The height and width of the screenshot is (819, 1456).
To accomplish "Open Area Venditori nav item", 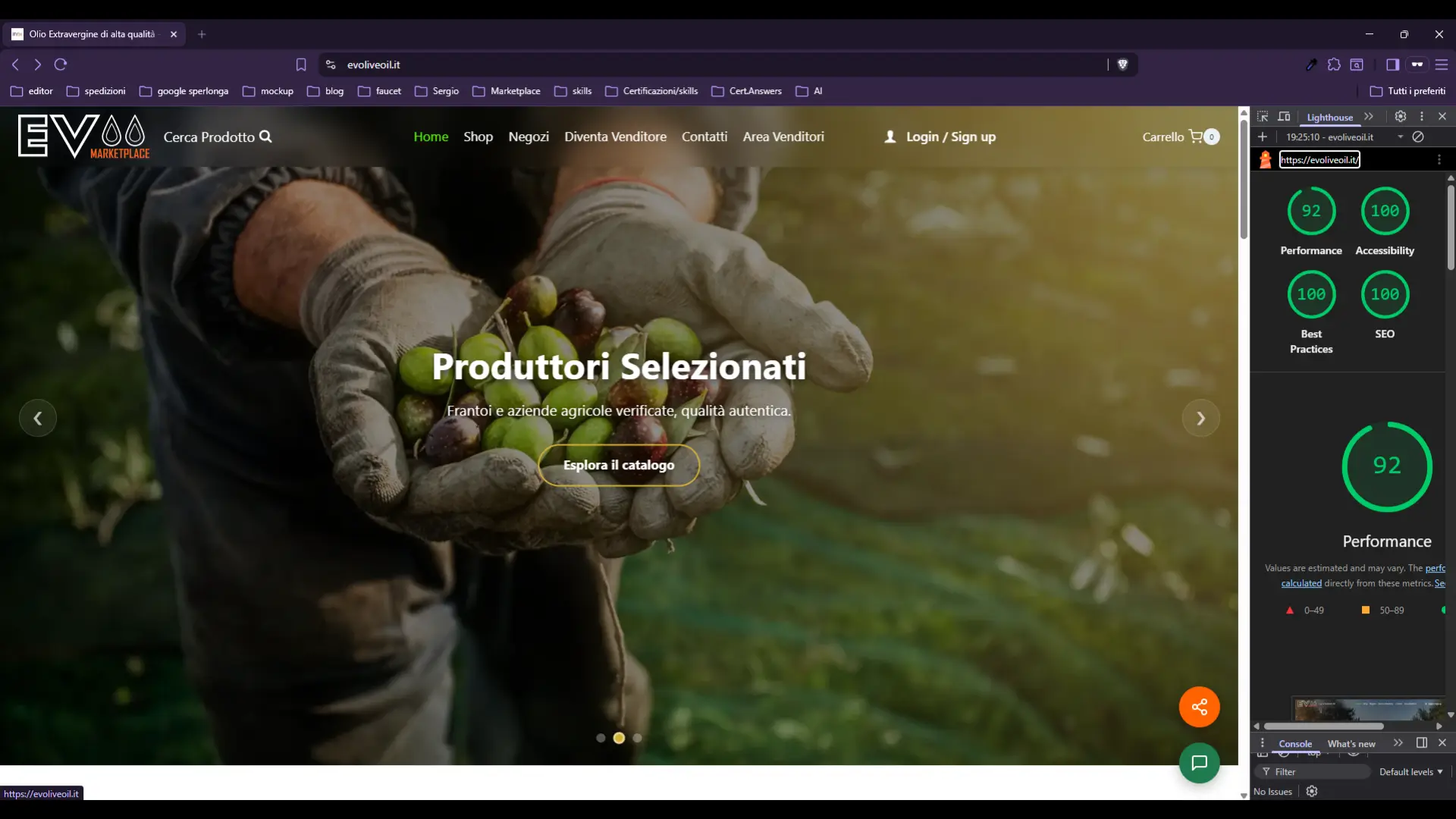I will pos(783,137).
